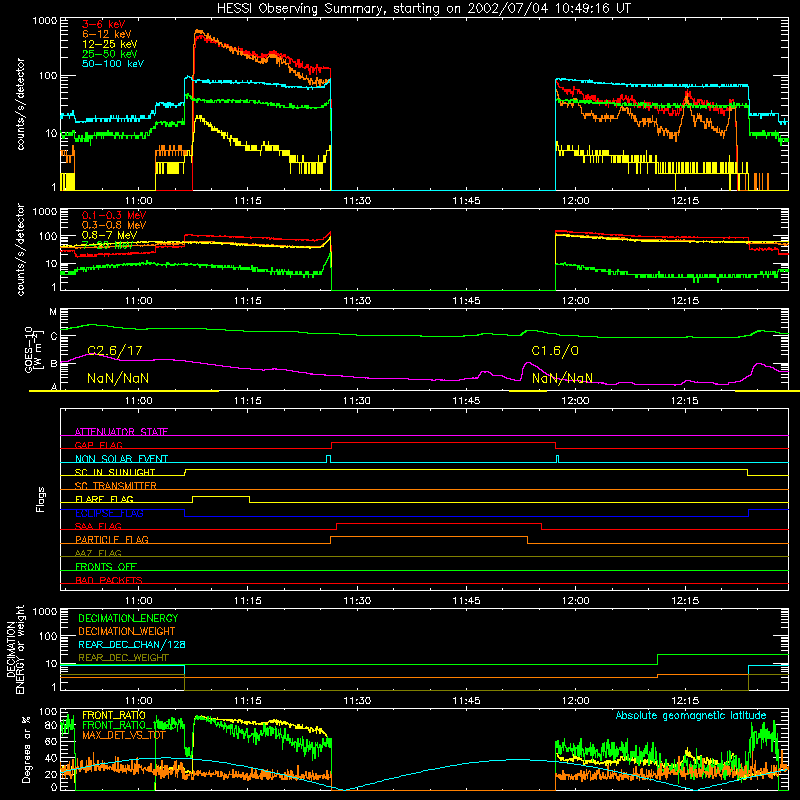This screenshot has height=800, width=800.
Task: Click the 11:30 tick label under the keV panel
Action: coord(357,201)
